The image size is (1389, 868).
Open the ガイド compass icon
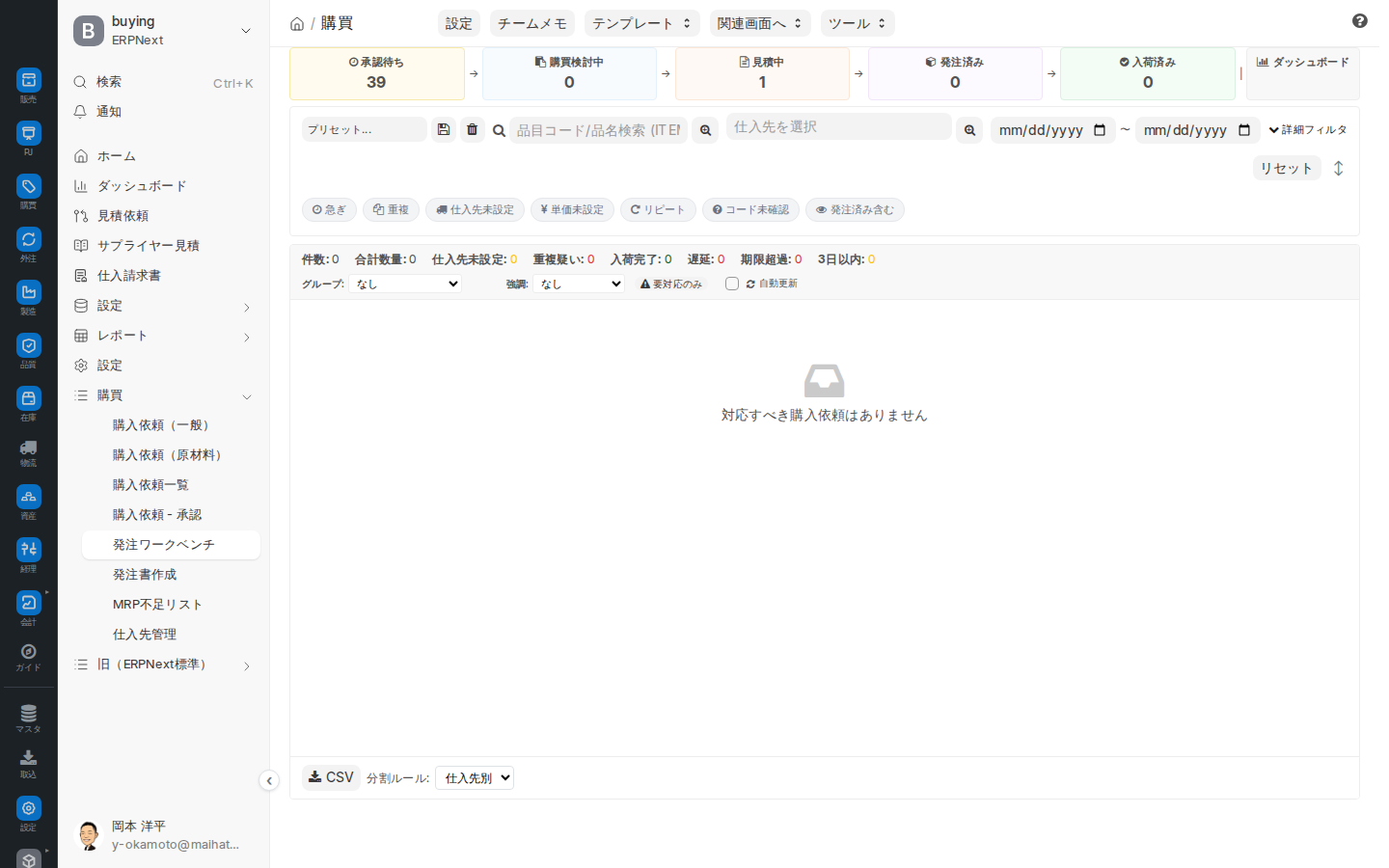(29, 652)
